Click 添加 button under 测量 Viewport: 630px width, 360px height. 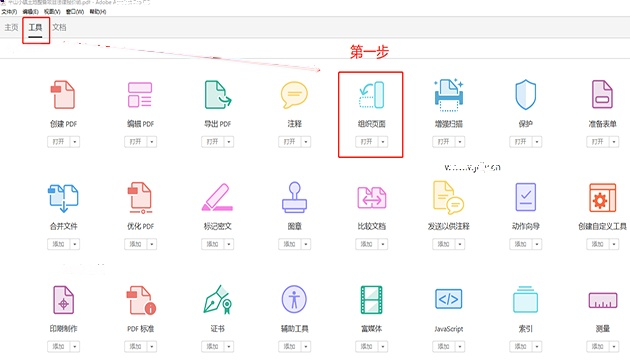598,346
